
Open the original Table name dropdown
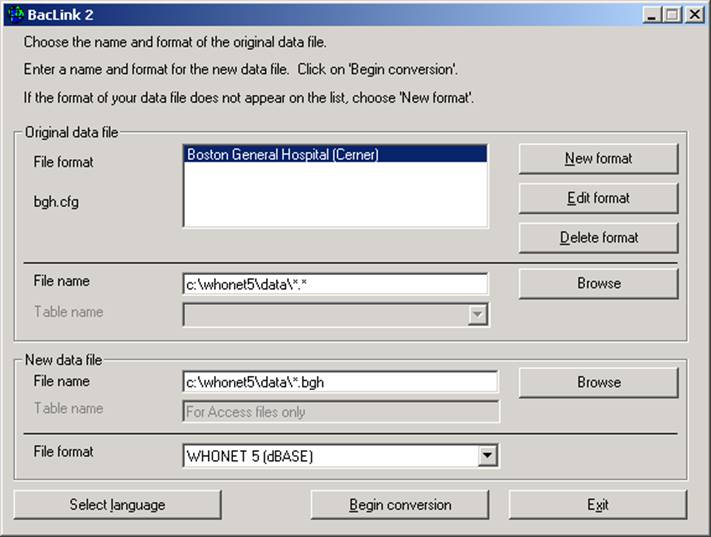pyautogui.click(x=477, y=314)
